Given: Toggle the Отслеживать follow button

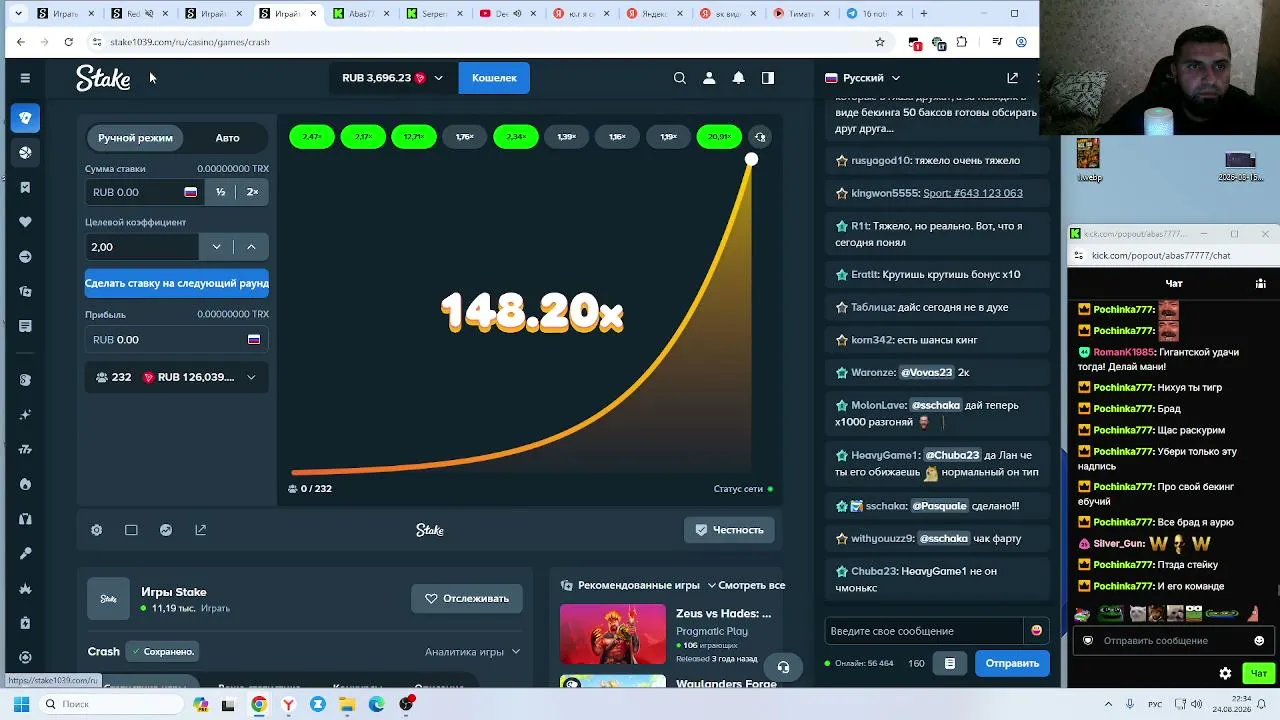Looking at the screenshot, I should coord(467,599).
